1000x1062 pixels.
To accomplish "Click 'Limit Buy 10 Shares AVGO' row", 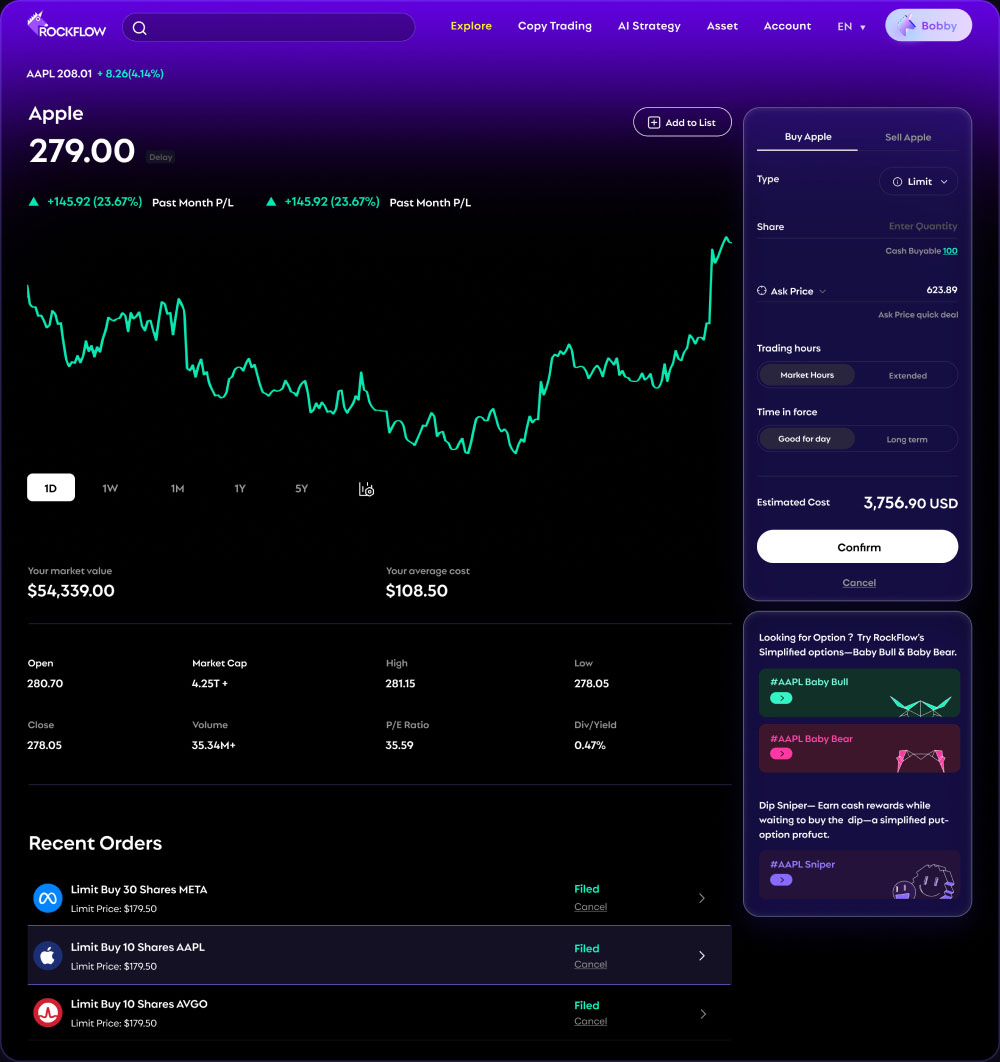I will [379, 1013].
